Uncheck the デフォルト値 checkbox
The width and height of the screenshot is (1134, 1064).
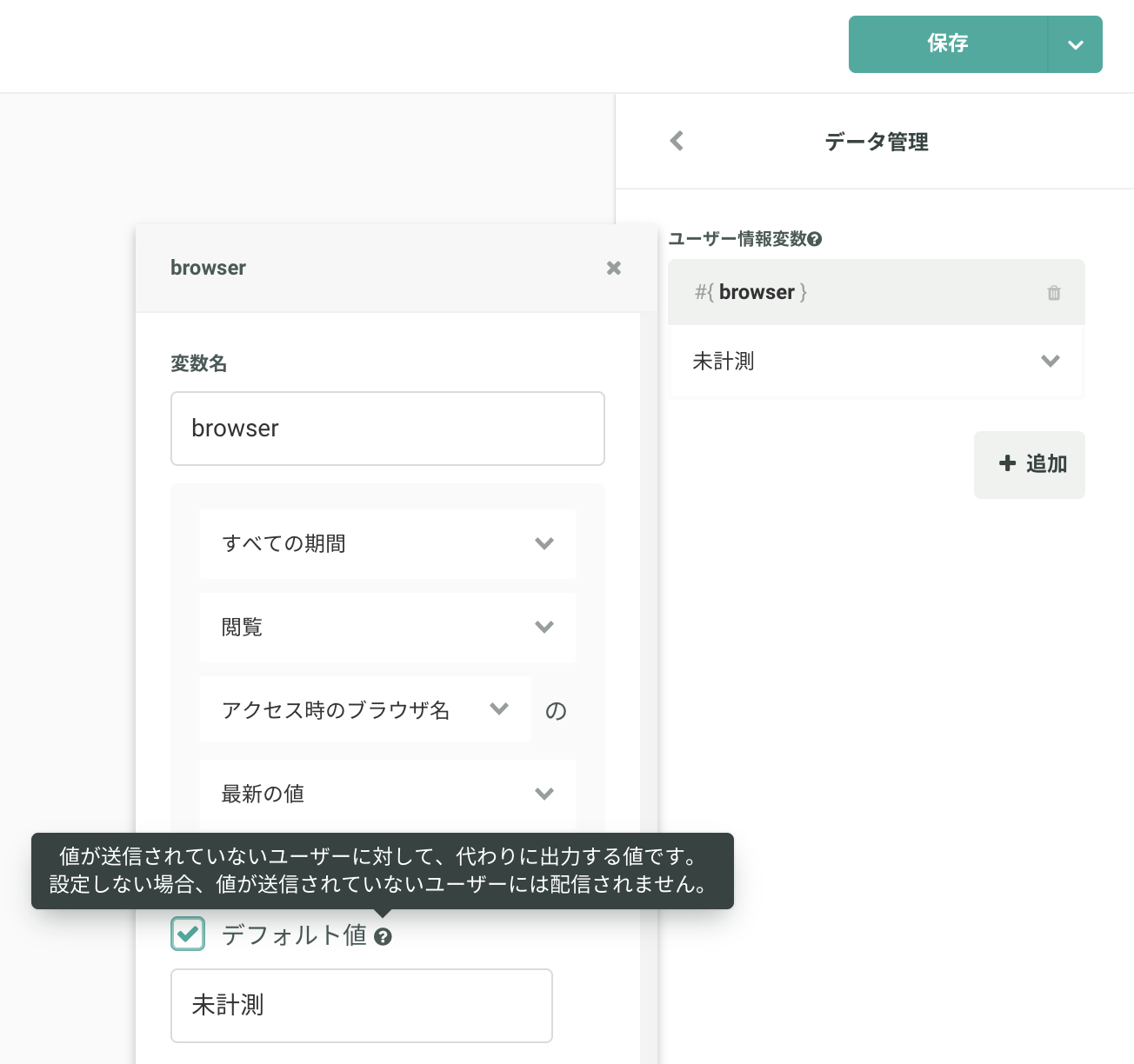pos(188,934)
